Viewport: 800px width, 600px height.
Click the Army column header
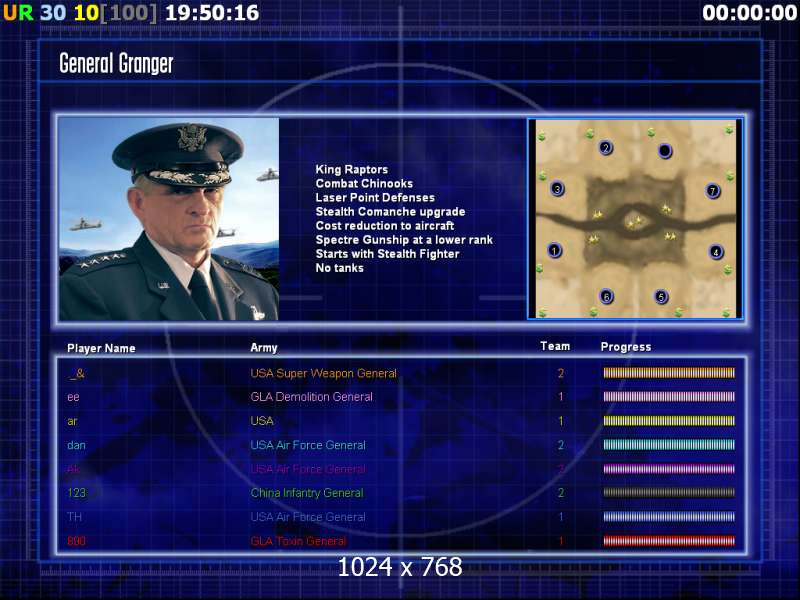tap(264, 348)
